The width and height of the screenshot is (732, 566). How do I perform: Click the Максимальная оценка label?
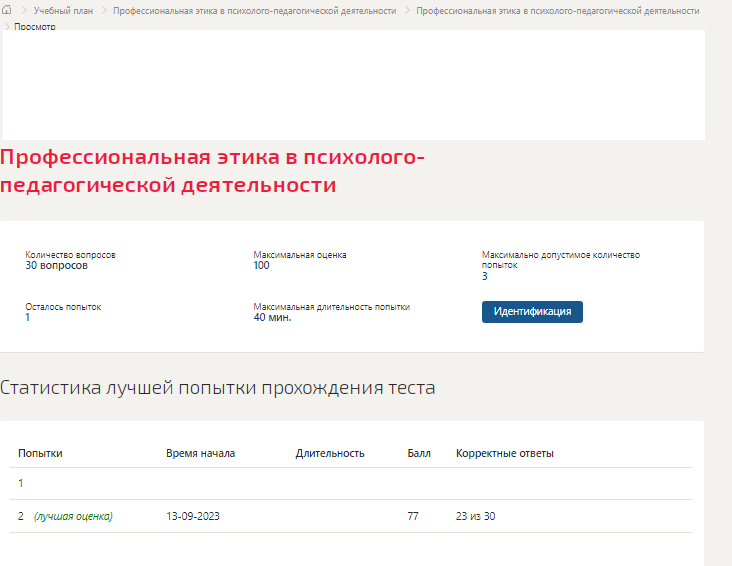click(300, 255)
